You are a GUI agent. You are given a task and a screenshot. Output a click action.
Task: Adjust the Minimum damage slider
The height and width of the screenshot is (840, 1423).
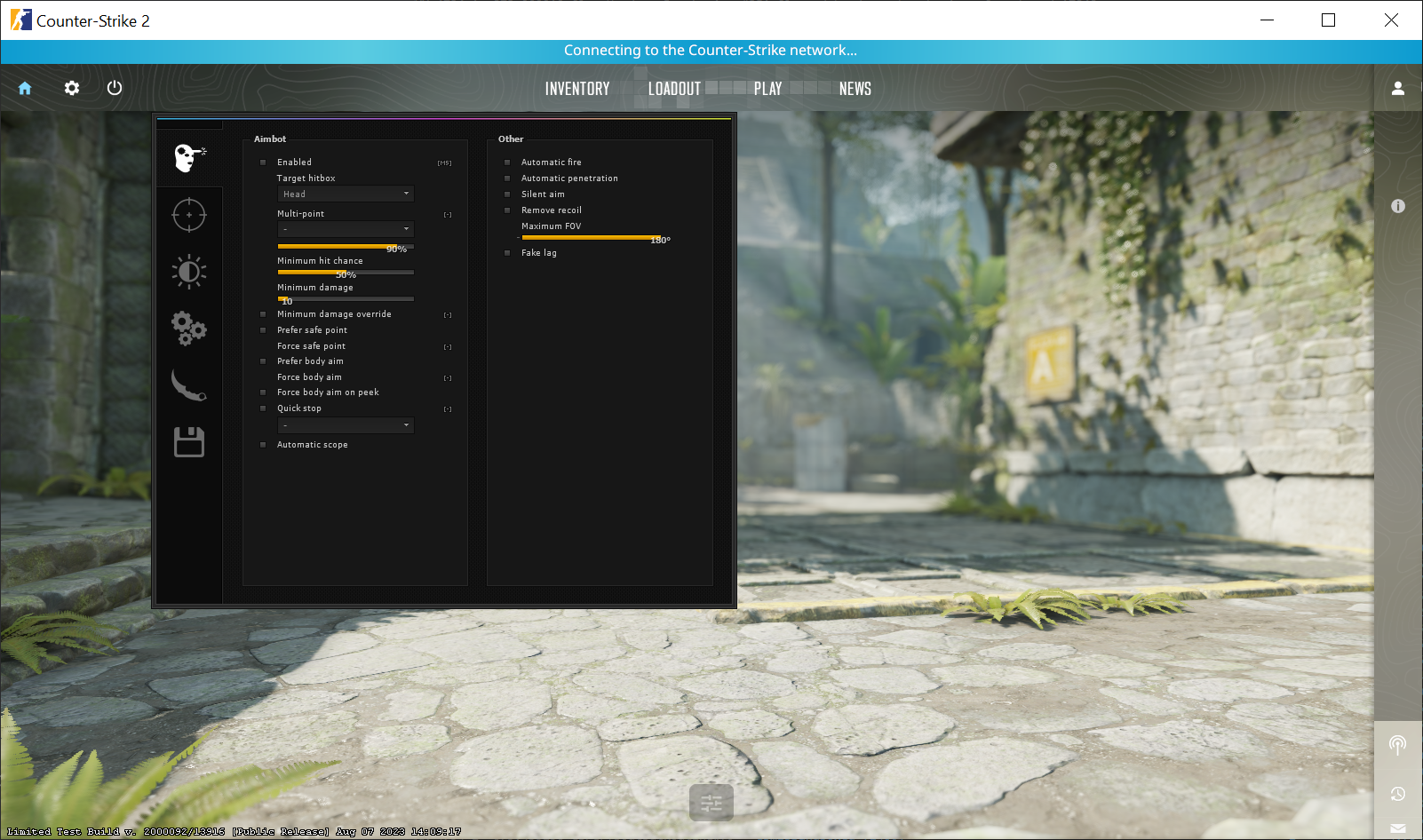click(346, 299)
